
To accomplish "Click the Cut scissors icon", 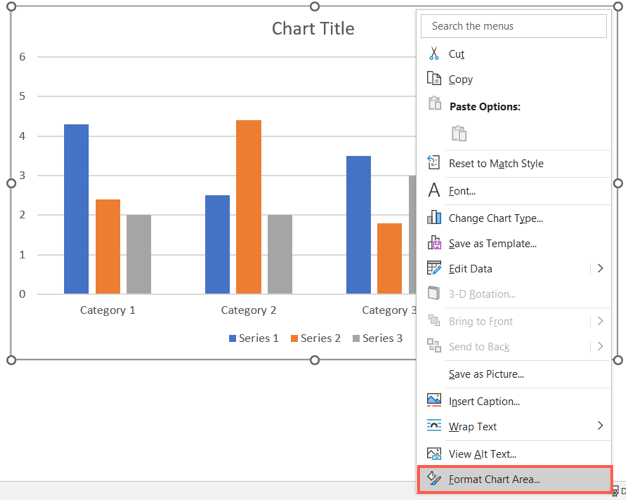I will tap(434, 53).
